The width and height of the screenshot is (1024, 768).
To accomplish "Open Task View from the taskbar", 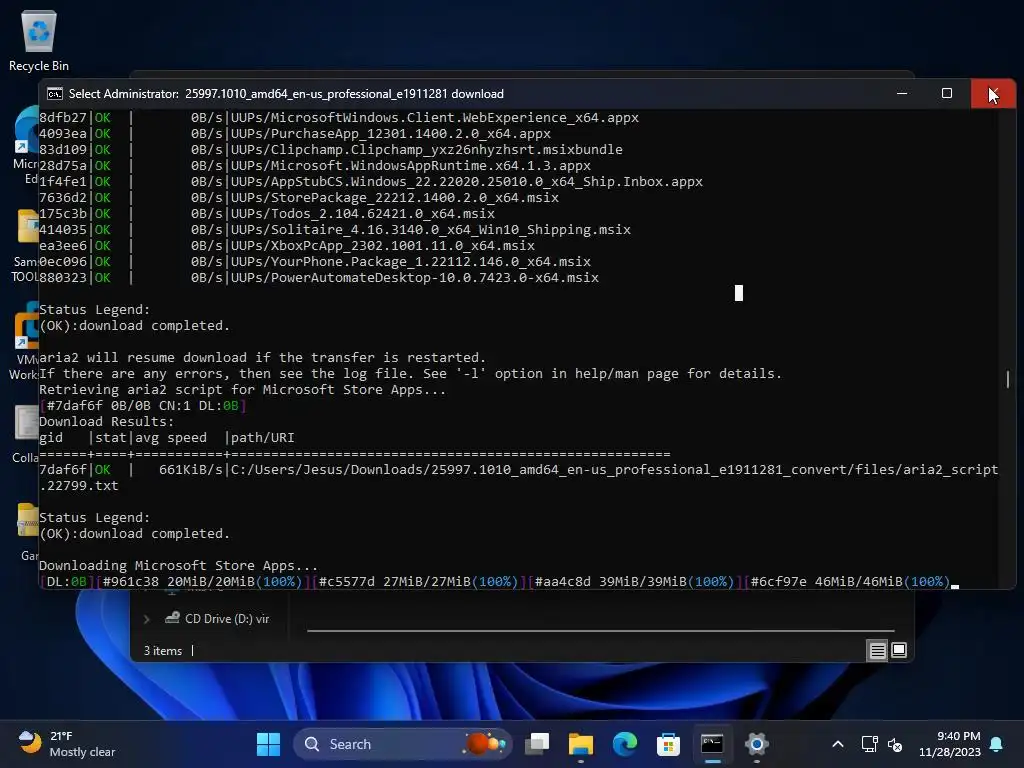I will pyautogui.click(x=537, y=744).
